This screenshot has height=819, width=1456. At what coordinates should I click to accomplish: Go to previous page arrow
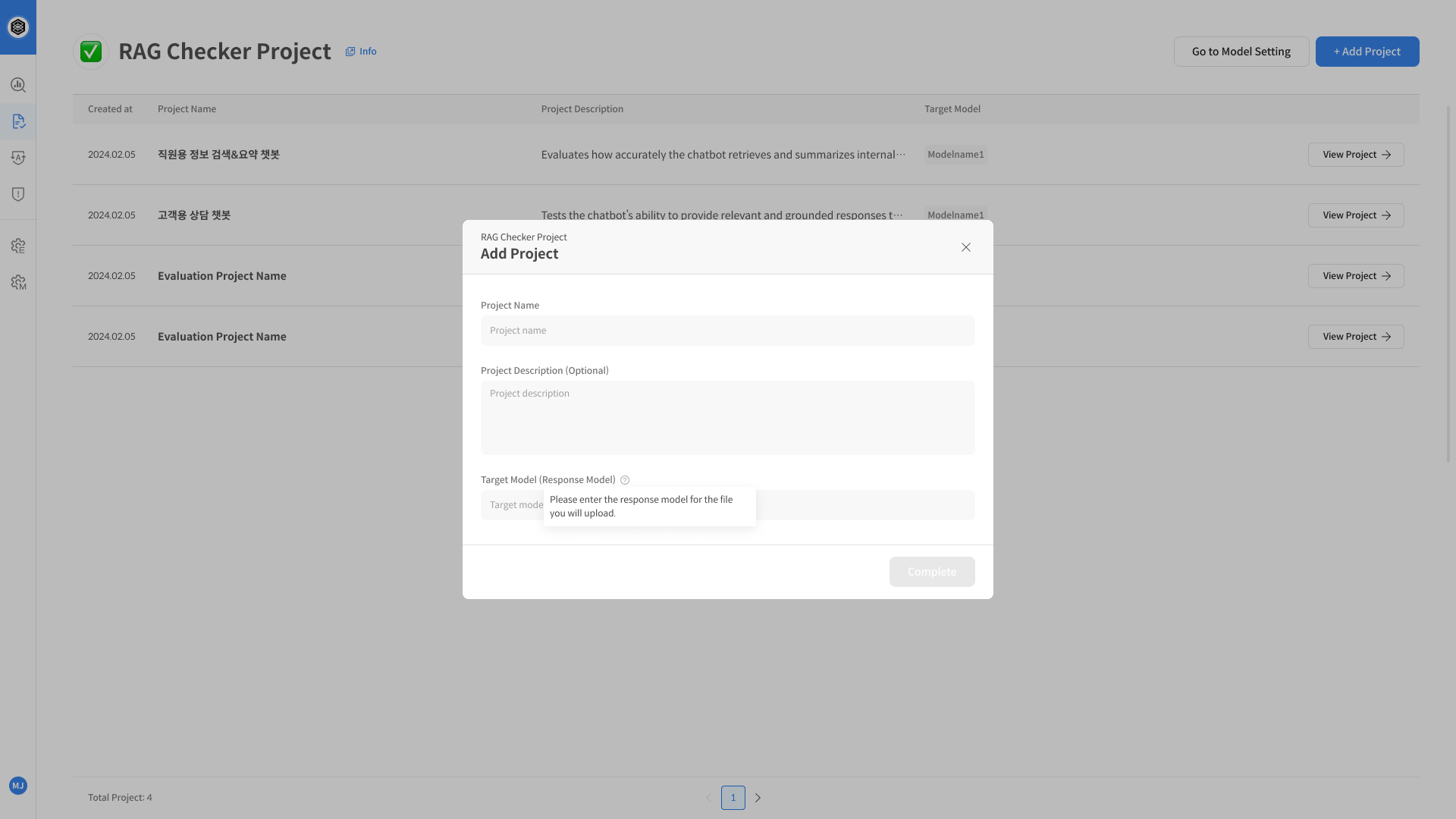point(709,798)
